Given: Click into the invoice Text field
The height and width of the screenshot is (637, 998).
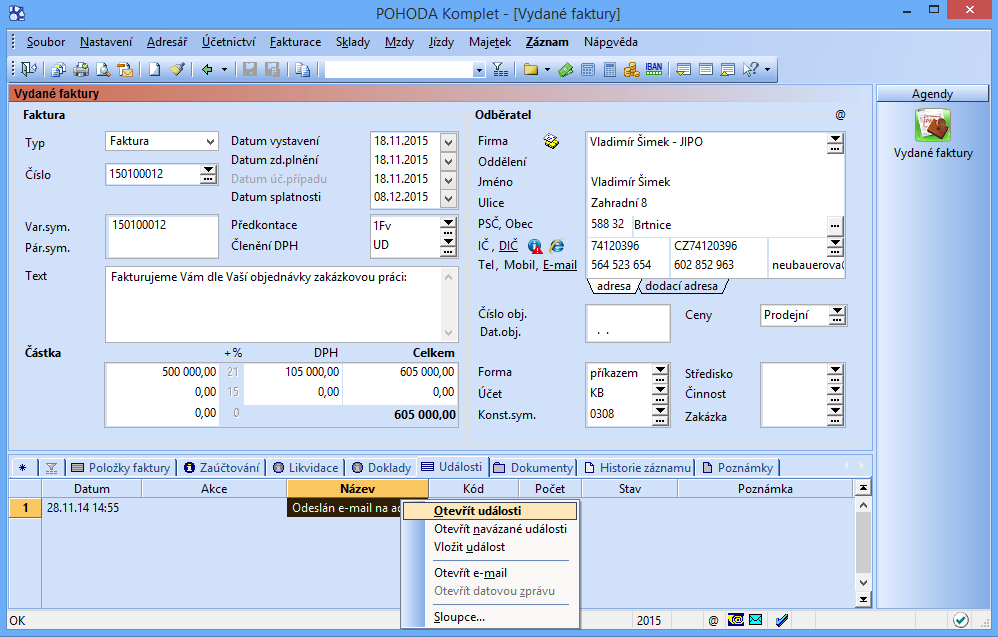Looking at the screenshot, I should point(274,304).
